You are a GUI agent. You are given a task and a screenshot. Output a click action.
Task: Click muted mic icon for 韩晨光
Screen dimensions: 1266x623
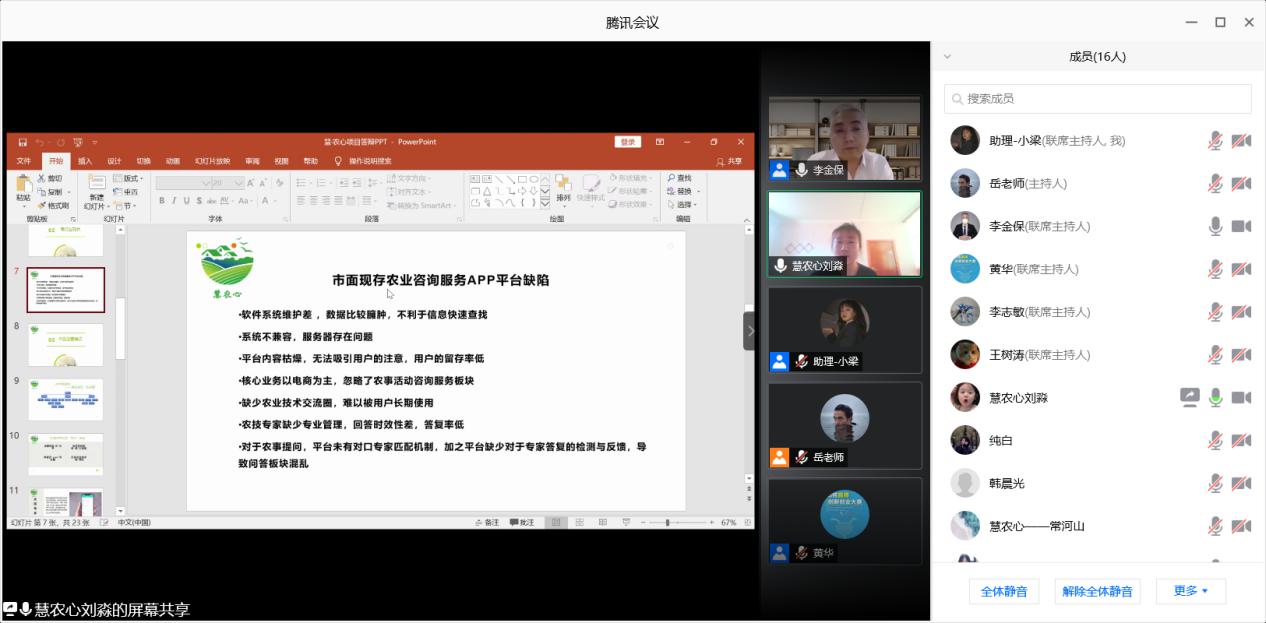point(1215,484)
